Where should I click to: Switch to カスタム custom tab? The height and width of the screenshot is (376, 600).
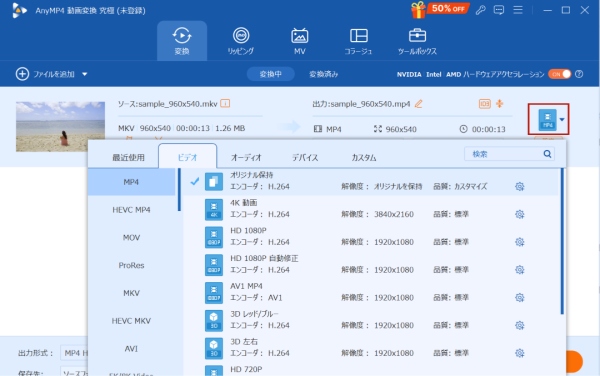[364, 157]
